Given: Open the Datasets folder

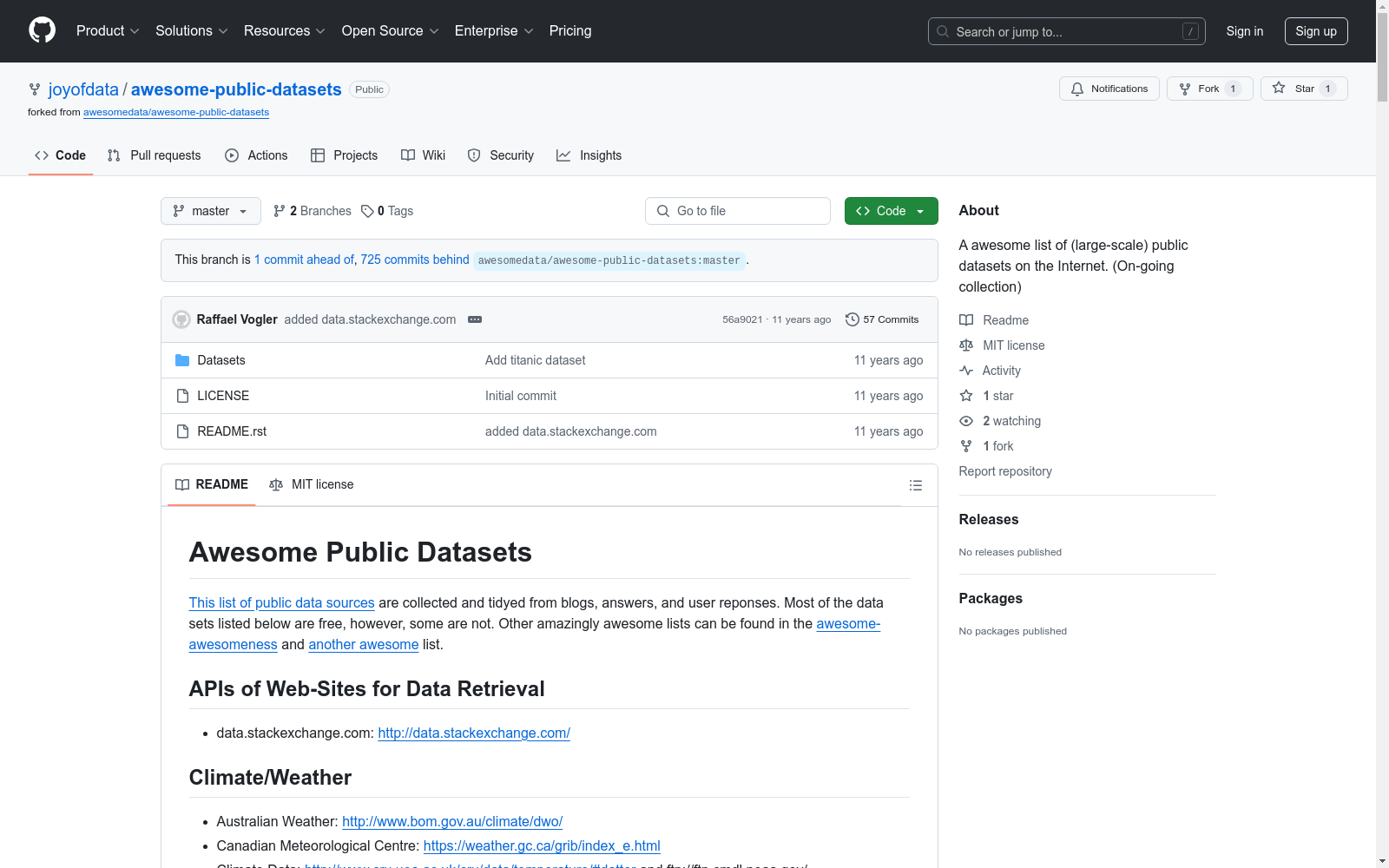Looking at the screenshot, I should point(221,360).
